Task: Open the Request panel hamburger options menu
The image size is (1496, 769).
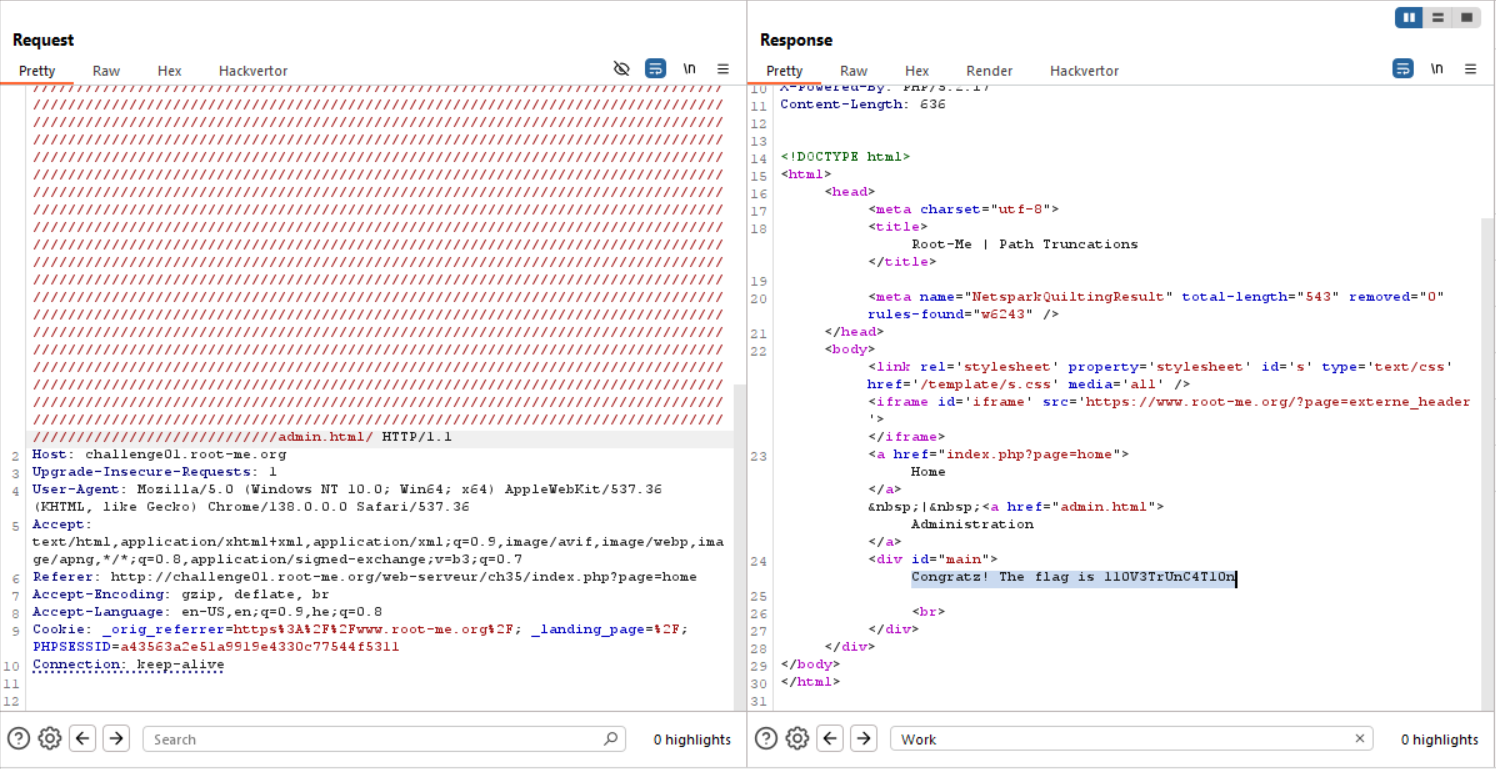Action: tap(723, 69)
